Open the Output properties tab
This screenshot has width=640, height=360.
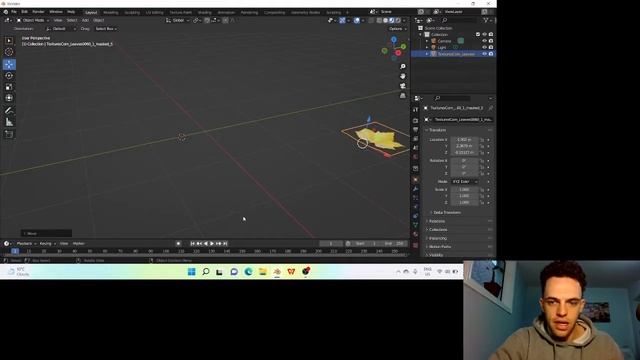(x=416, y=129)
